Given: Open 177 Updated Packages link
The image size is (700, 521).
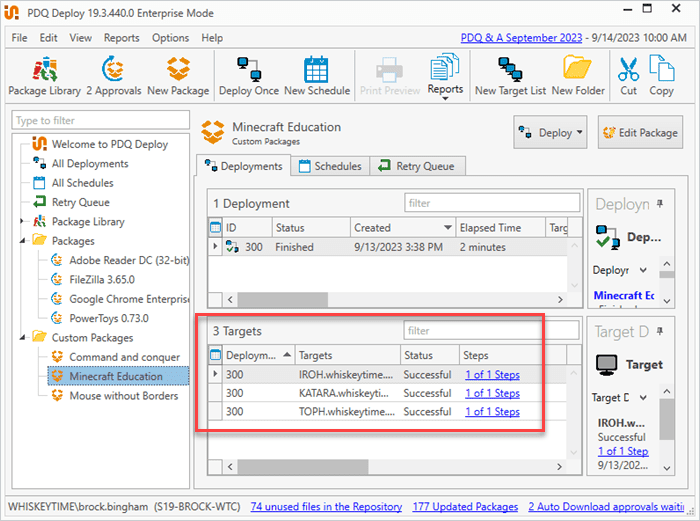Looking at the screenshot, I should coord(465,507).
